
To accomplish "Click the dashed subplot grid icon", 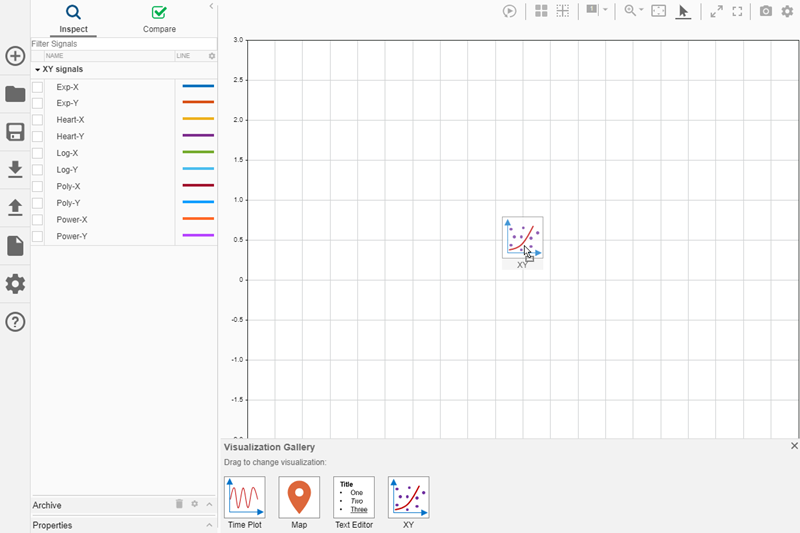I will tap(563, 11).
